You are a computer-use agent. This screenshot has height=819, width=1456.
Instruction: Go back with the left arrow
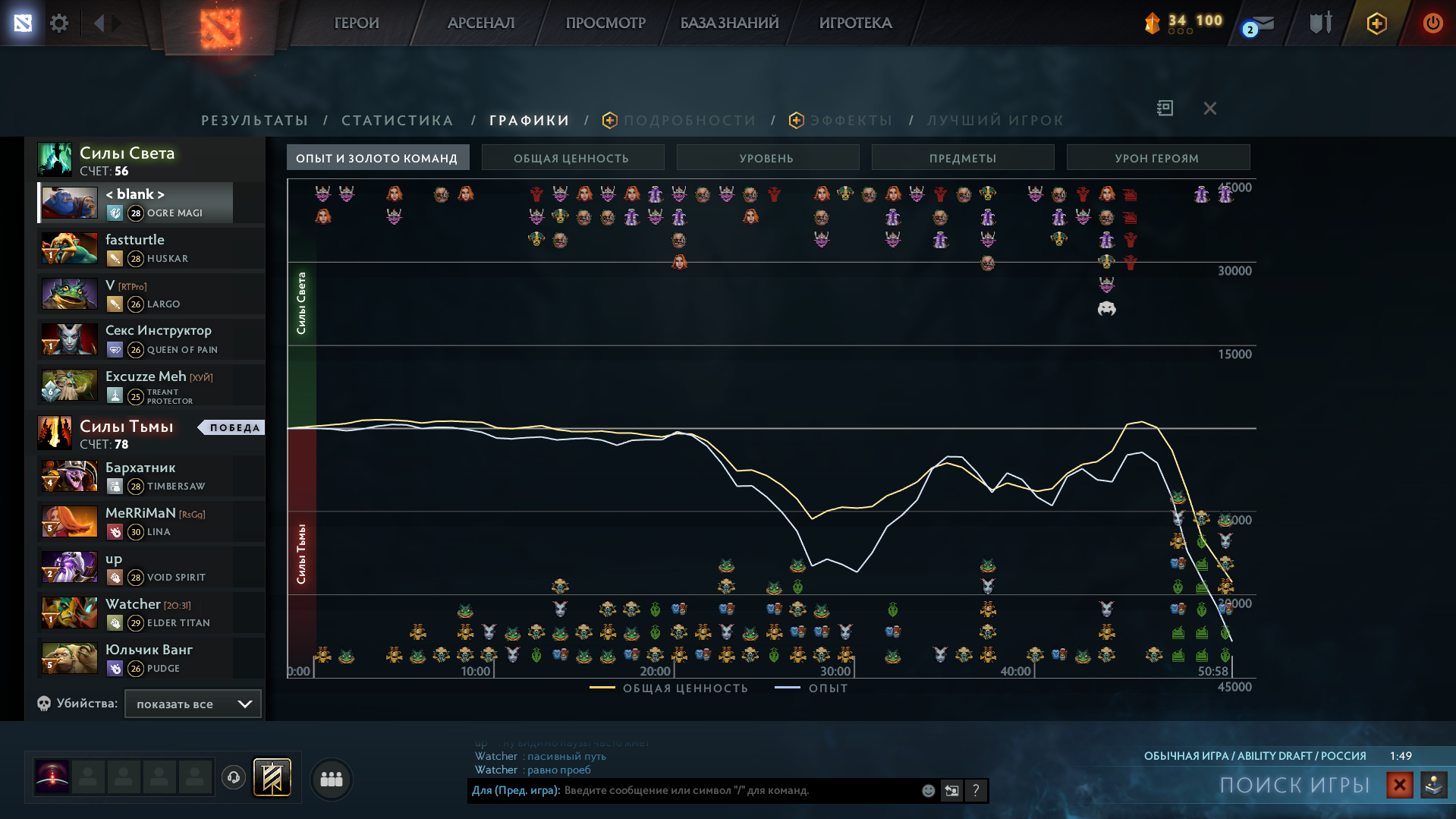point(99,23)
